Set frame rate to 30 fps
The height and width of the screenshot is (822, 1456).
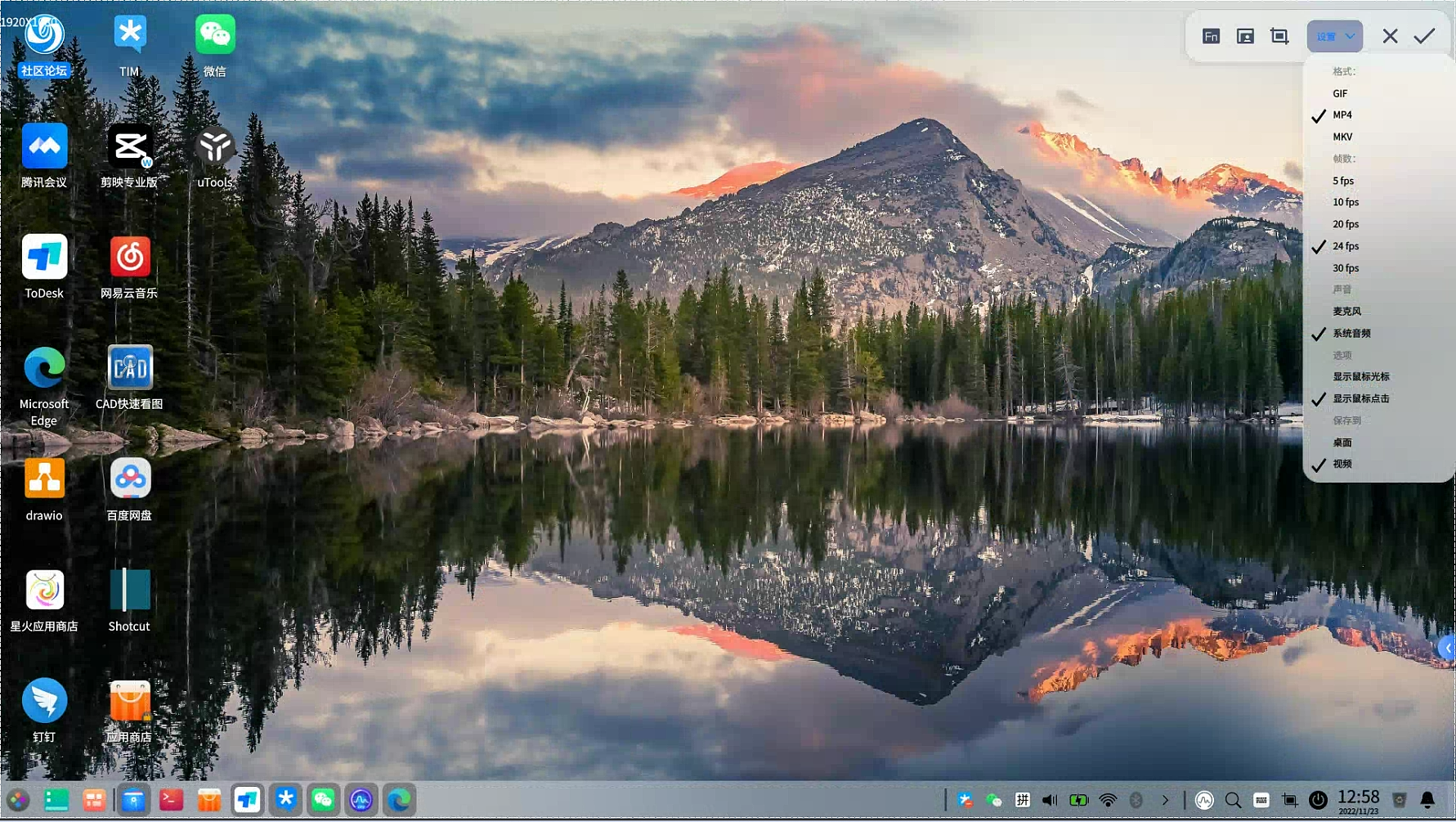point(1346,268)
